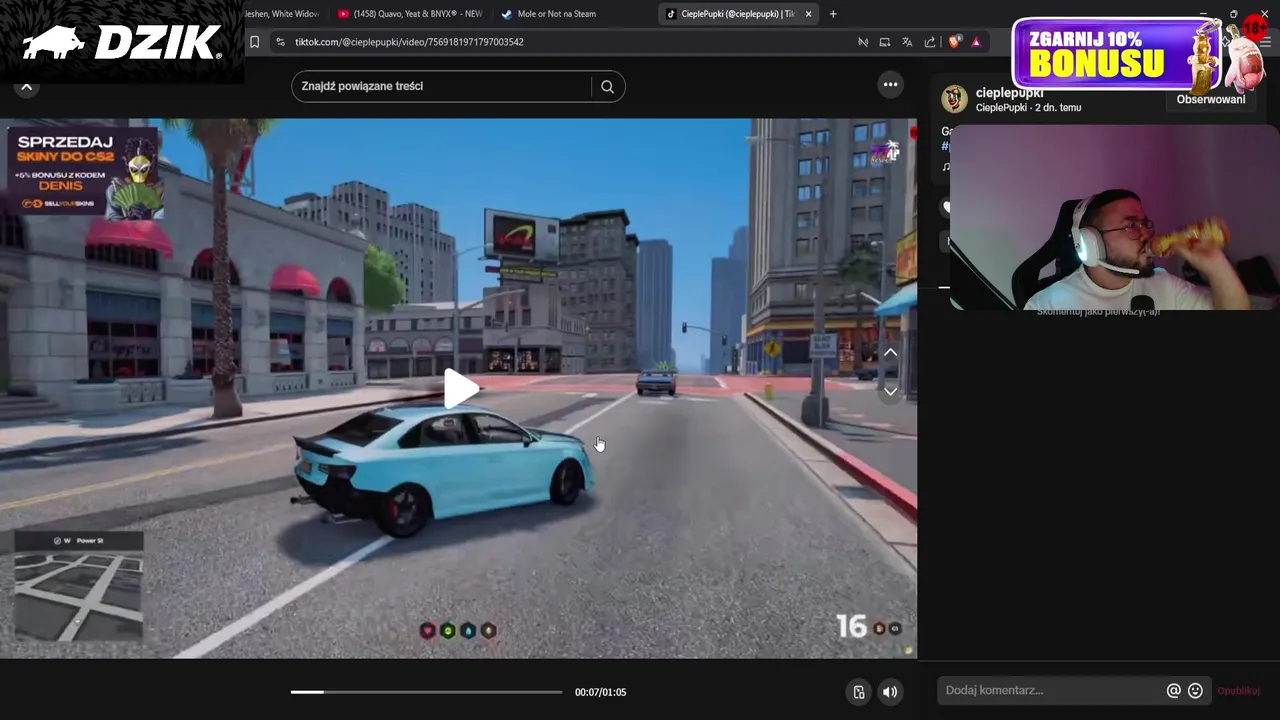Click the search magnifier icon

click(x=607, y=86)
